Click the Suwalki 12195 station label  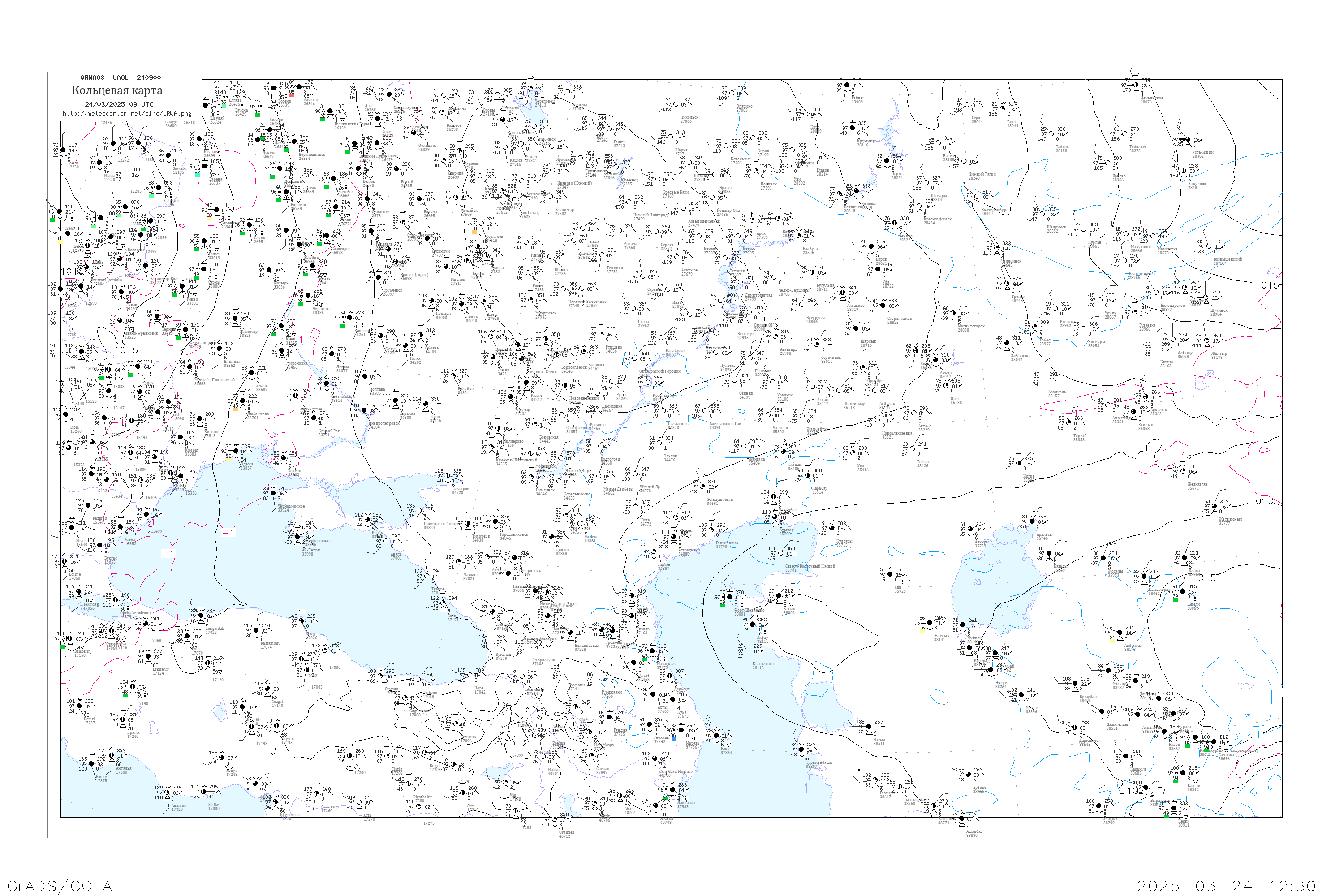point(179,170)
